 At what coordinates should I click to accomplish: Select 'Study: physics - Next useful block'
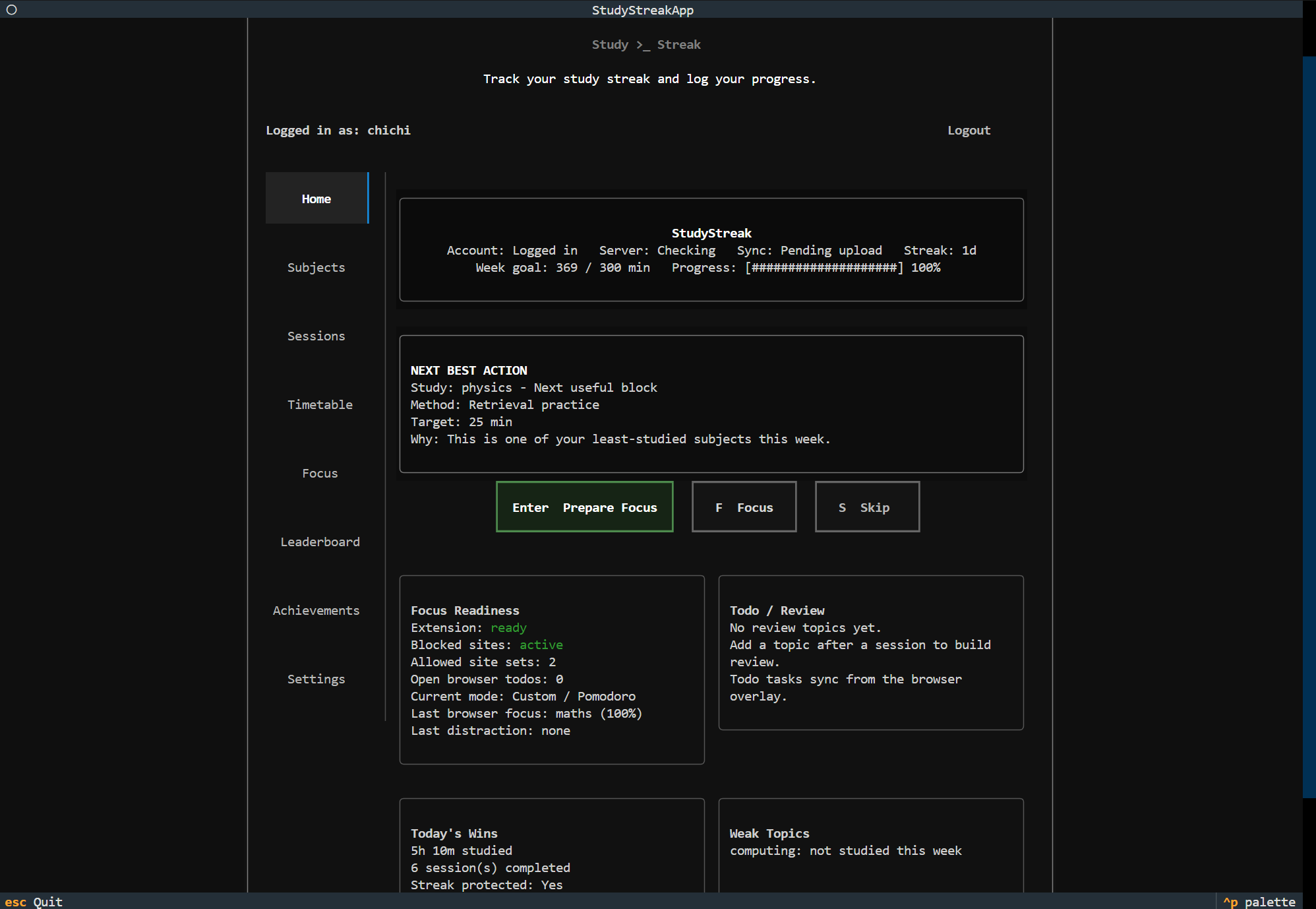point(533,387)
